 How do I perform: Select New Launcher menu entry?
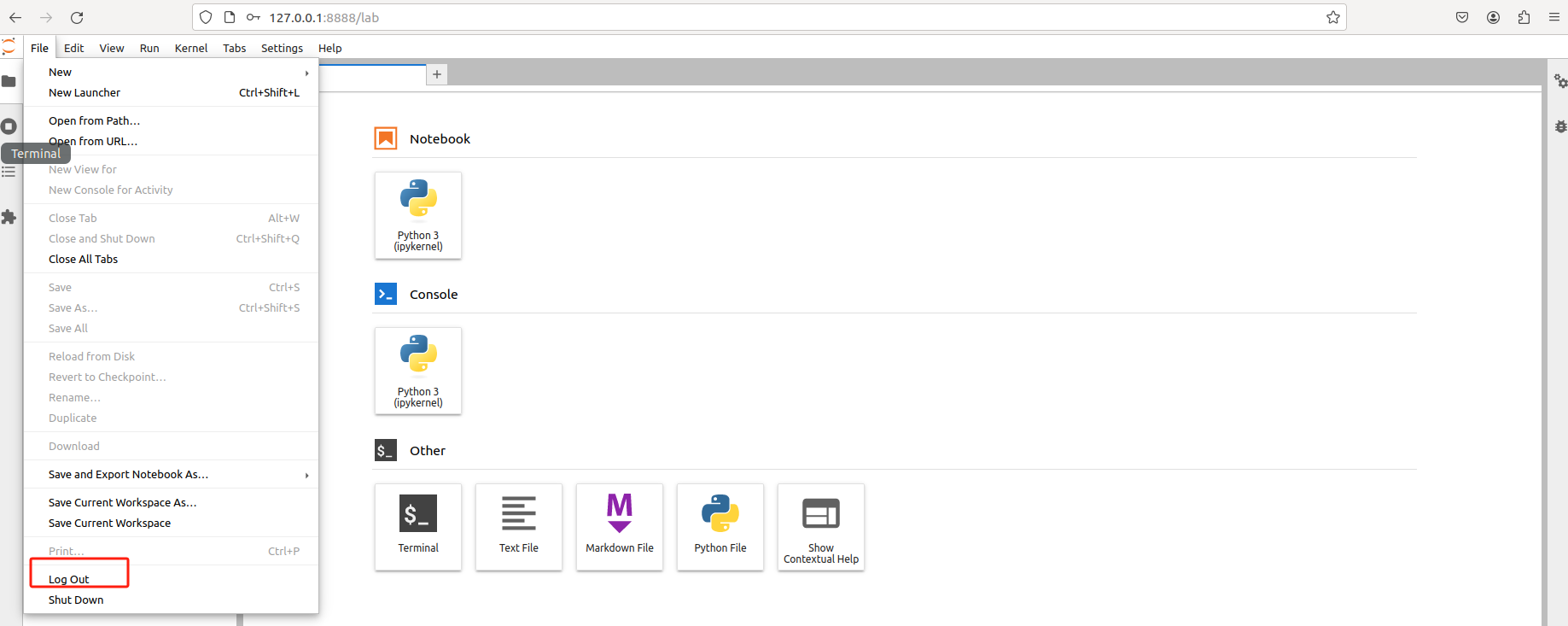[x=171, y=93]
